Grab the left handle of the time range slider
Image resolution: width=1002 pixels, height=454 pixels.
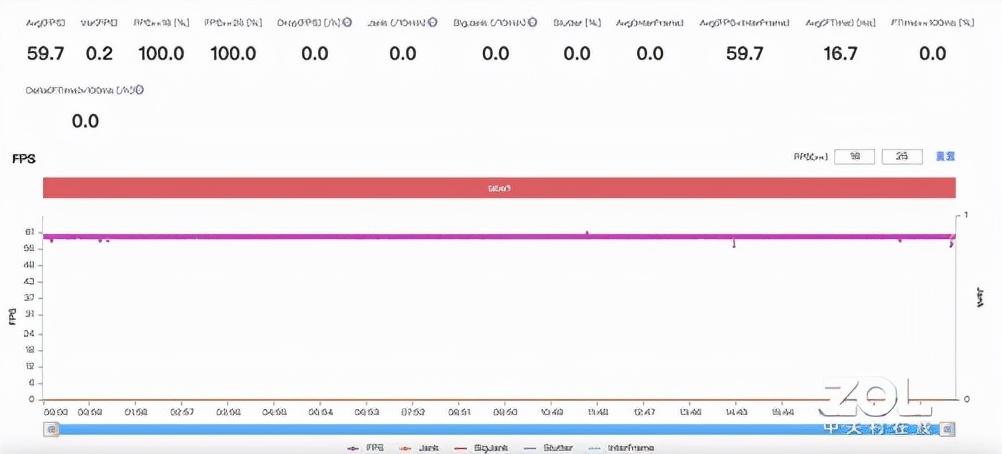[50, 430]
